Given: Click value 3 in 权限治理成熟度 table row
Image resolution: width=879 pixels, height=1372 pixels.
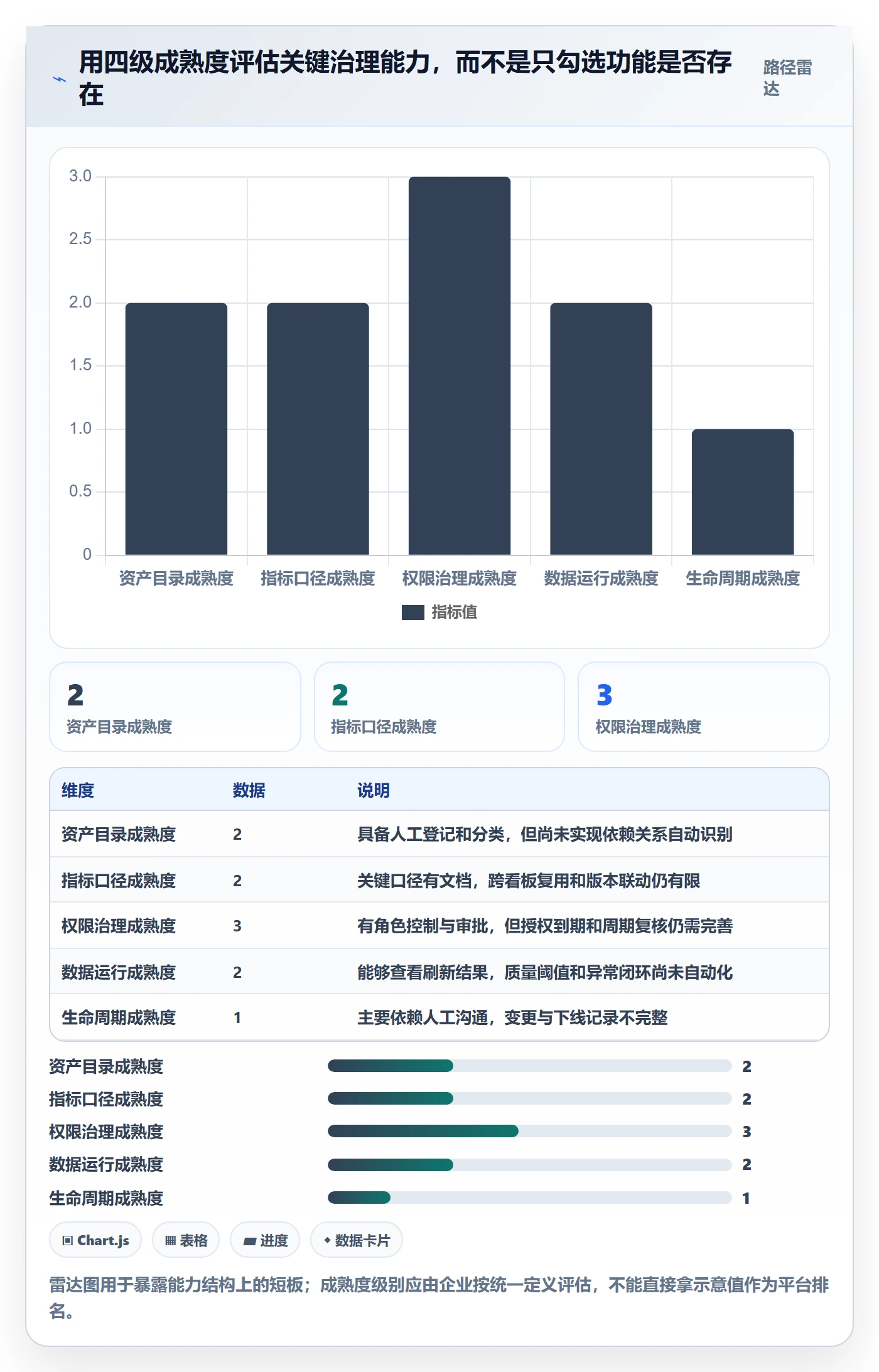Looking at the screenshot, I should [x=237, y=926].
